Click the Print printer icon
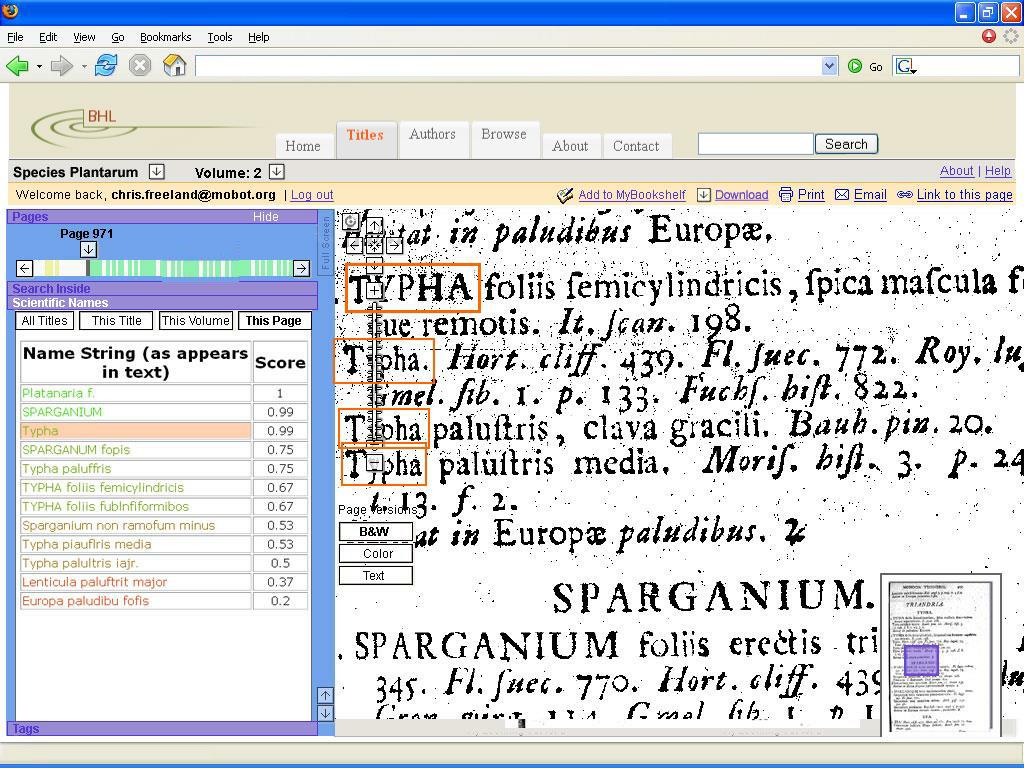 tap(786, 195)
